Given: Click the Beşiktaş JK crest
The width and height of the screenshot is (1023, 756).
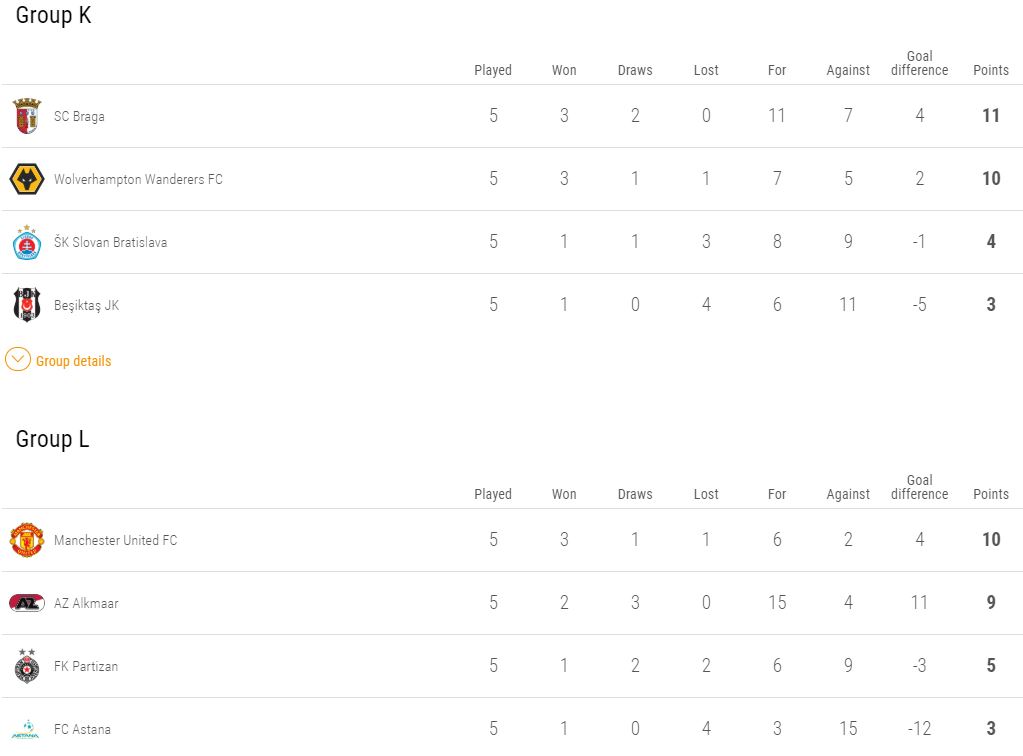Looking at the screenshot, I should tap(27, 305).
